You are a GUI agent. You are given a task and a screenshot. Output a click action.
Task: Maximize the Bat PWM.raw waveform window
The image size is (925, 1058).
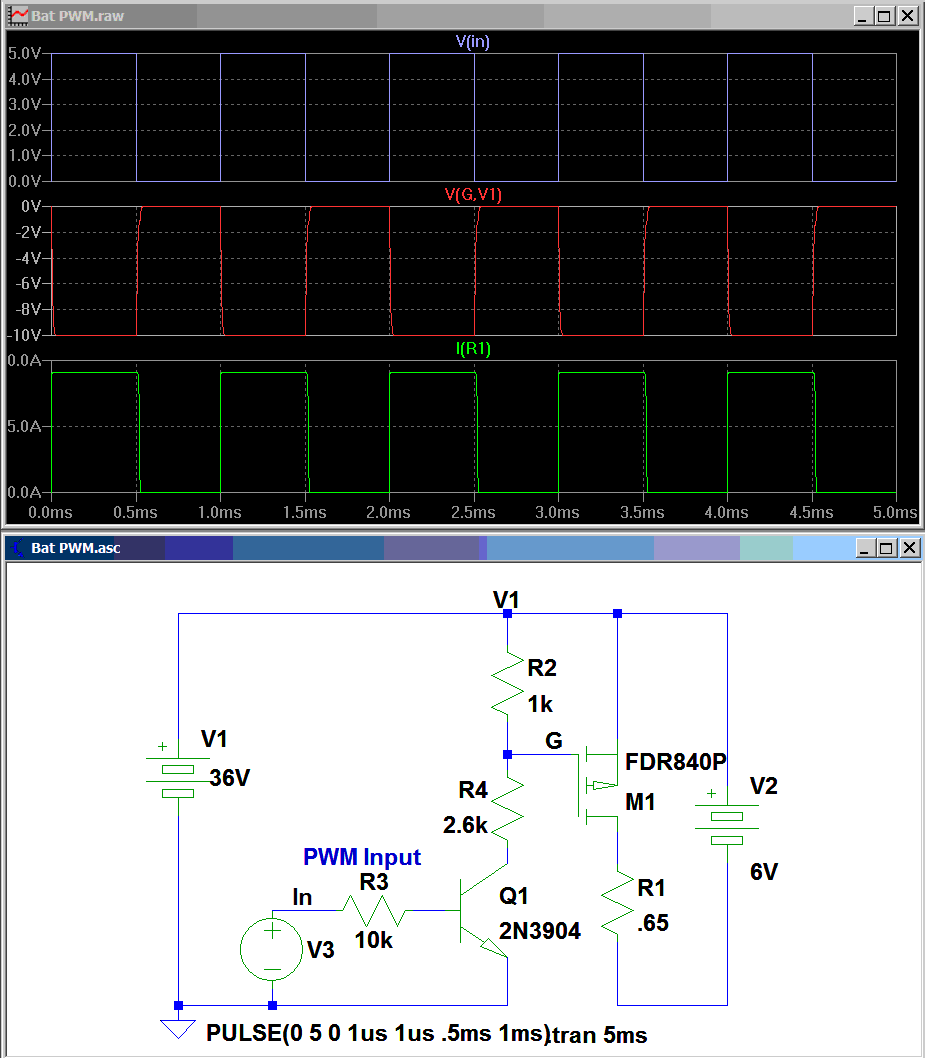pyautogui.click(x=884, y=16)
